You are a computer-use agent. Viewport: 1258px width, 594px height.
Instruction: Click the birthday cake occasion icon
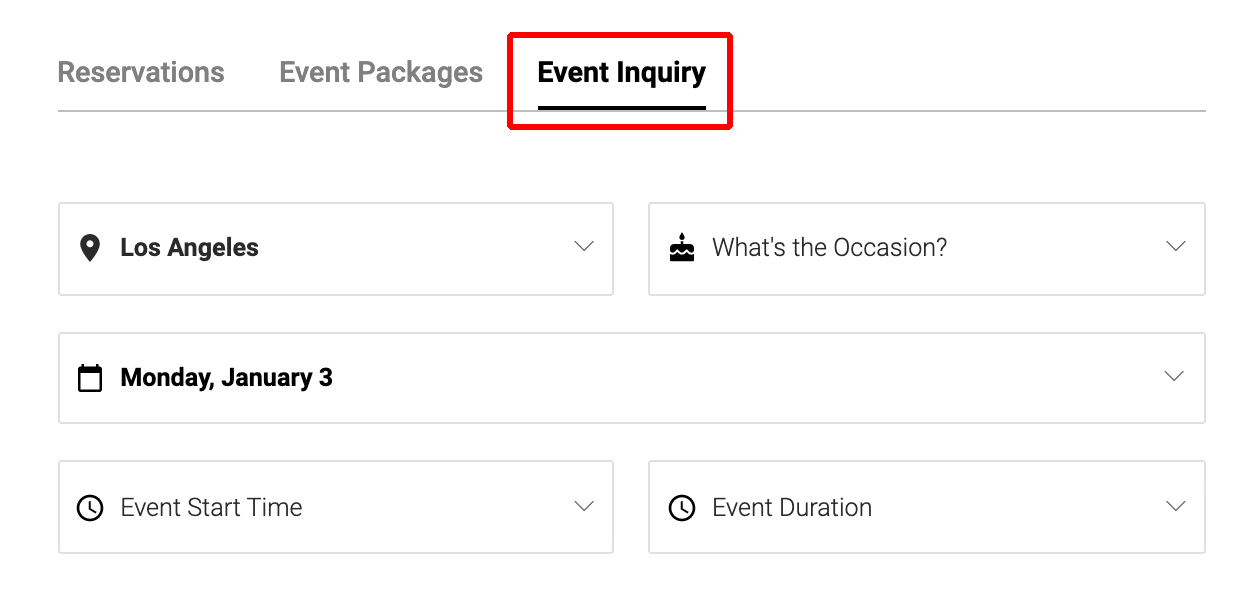point(681,248)
